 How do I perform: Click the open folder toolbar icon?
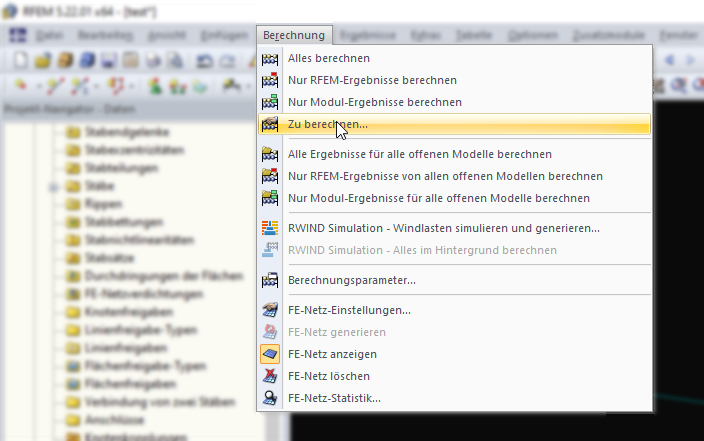(x=43, y=60)
